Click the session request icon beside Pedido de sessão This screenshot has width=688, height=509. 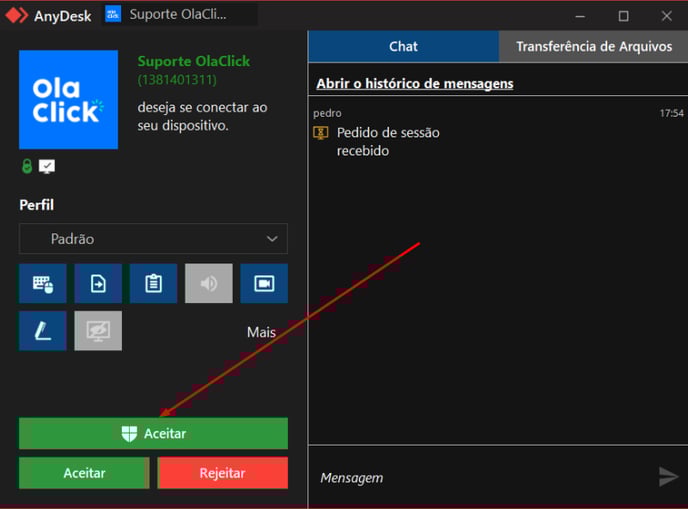[x=321, y=133]
